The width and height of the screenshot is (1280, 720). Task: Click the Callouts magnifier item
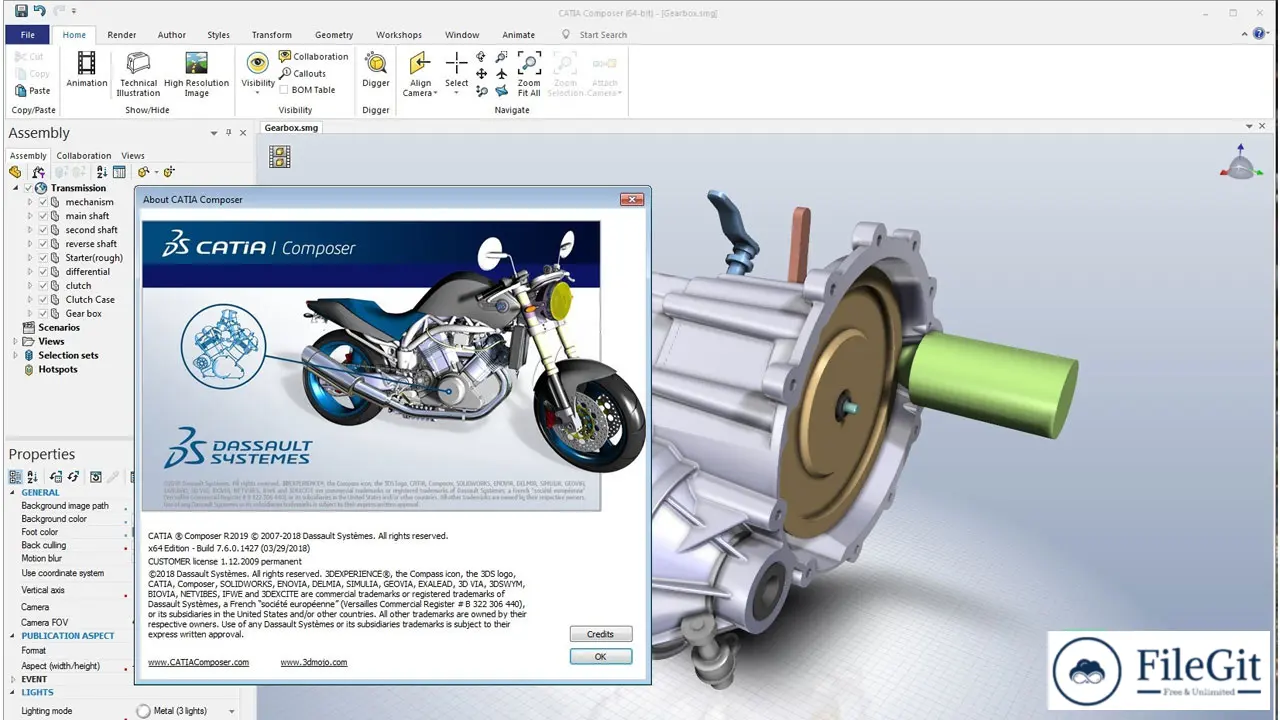303,73
